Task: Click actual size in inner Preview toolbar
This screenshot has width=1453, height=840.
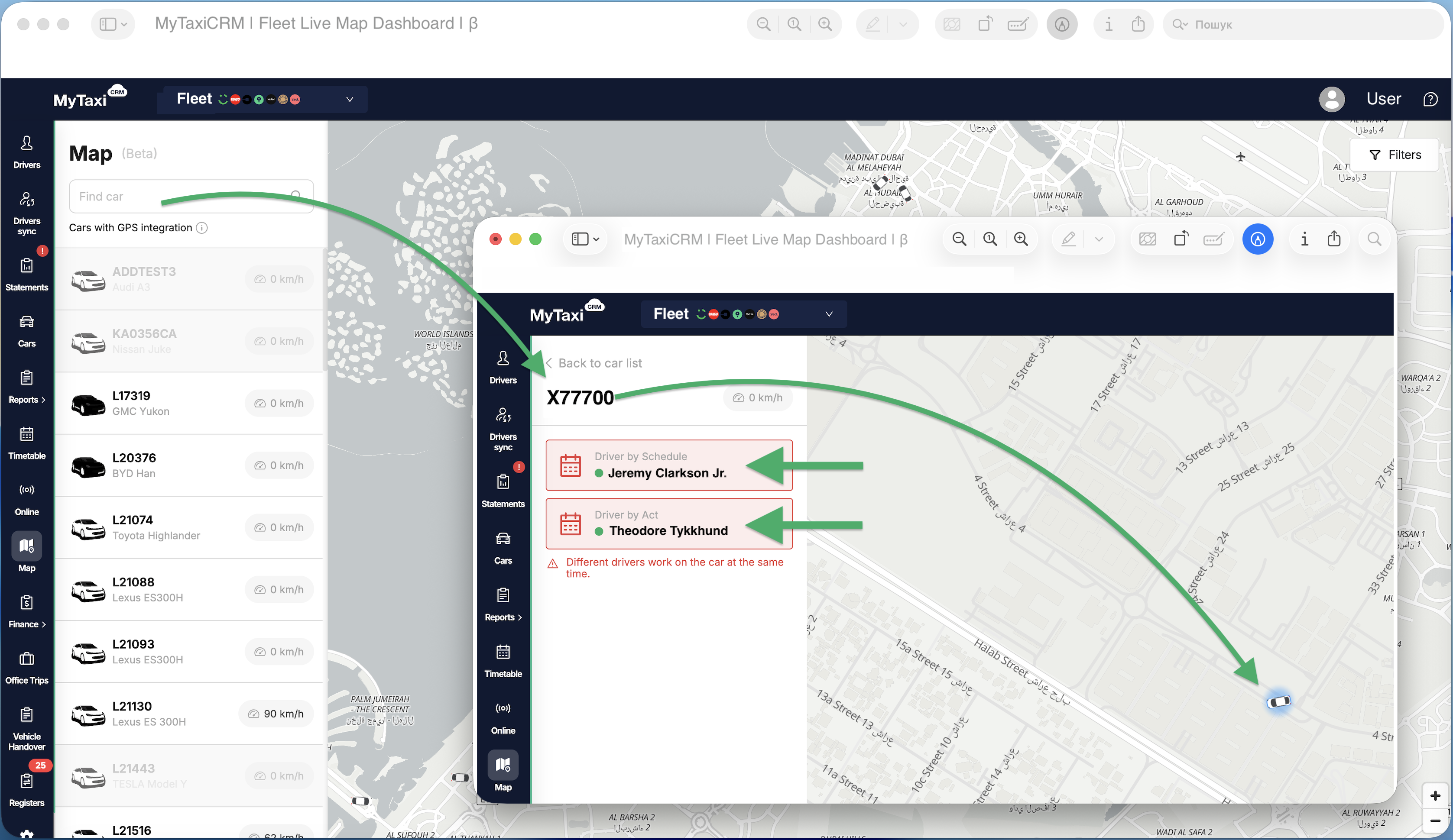Action: [990, 239]
